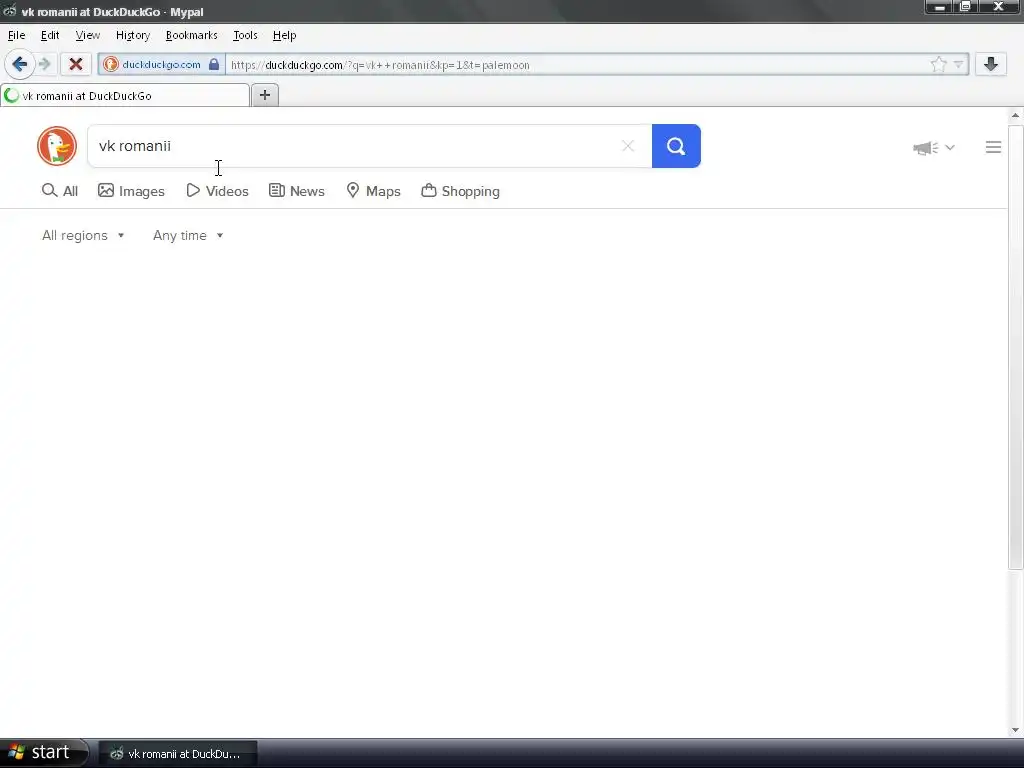Image resolution: width=1024 pixels, height=768 pixels.
Task: Switch to Maps results
Action: (373, 191)
